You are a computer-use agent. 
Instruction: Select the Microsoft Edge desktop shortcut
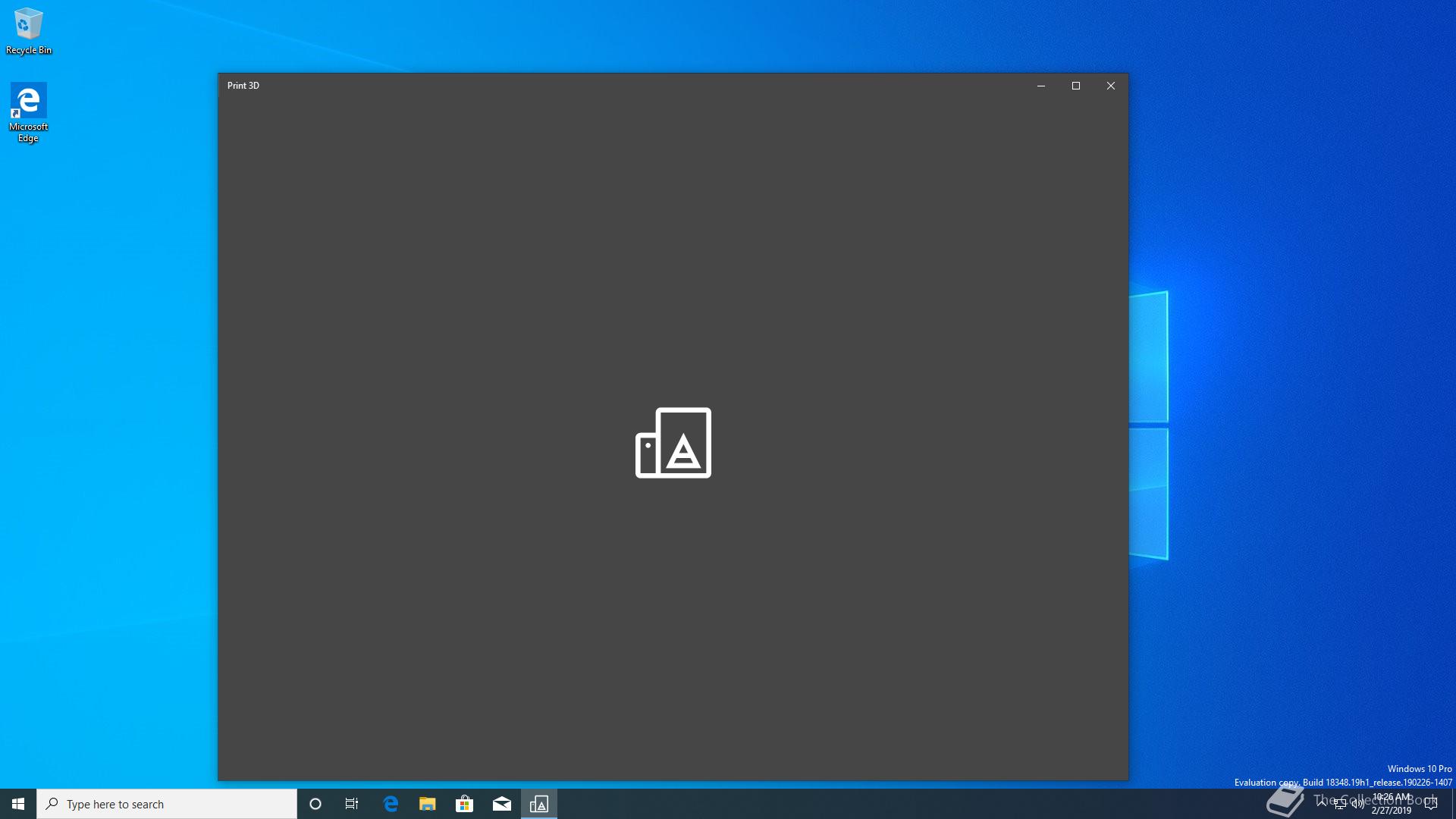coord(28,111)
